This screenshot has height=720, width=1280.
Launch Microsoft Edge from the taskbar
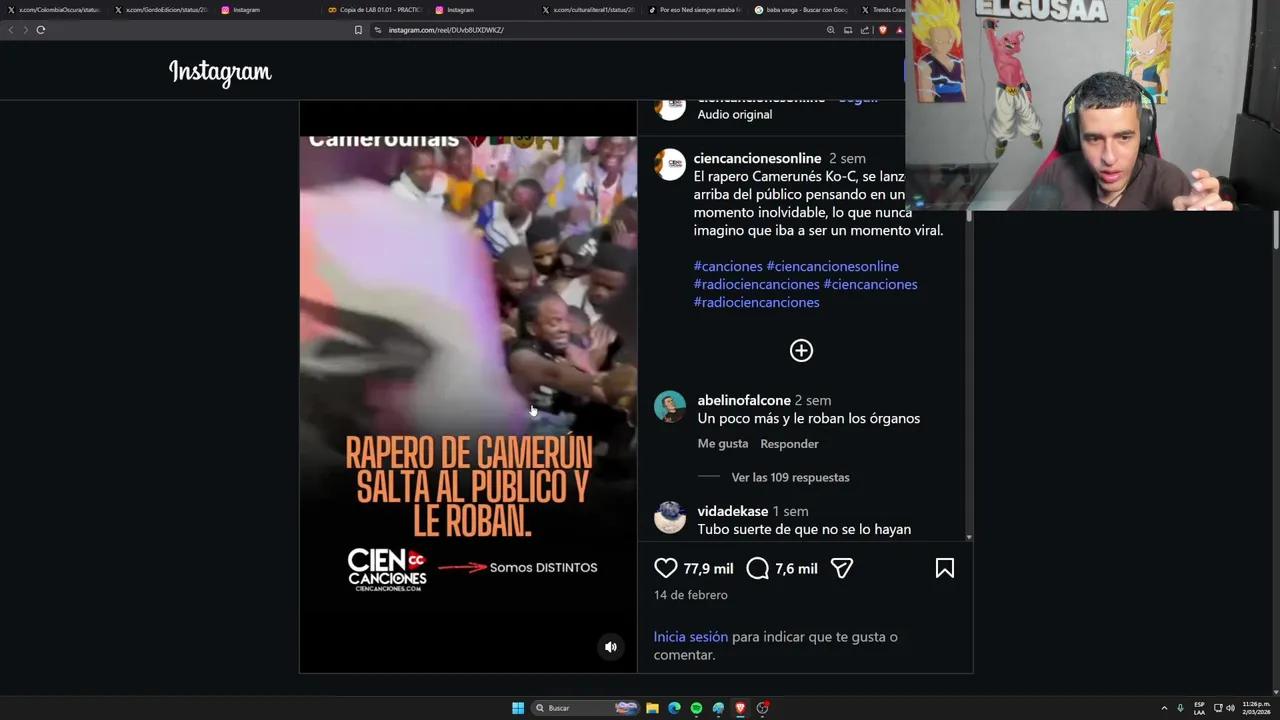coord(674,708)
